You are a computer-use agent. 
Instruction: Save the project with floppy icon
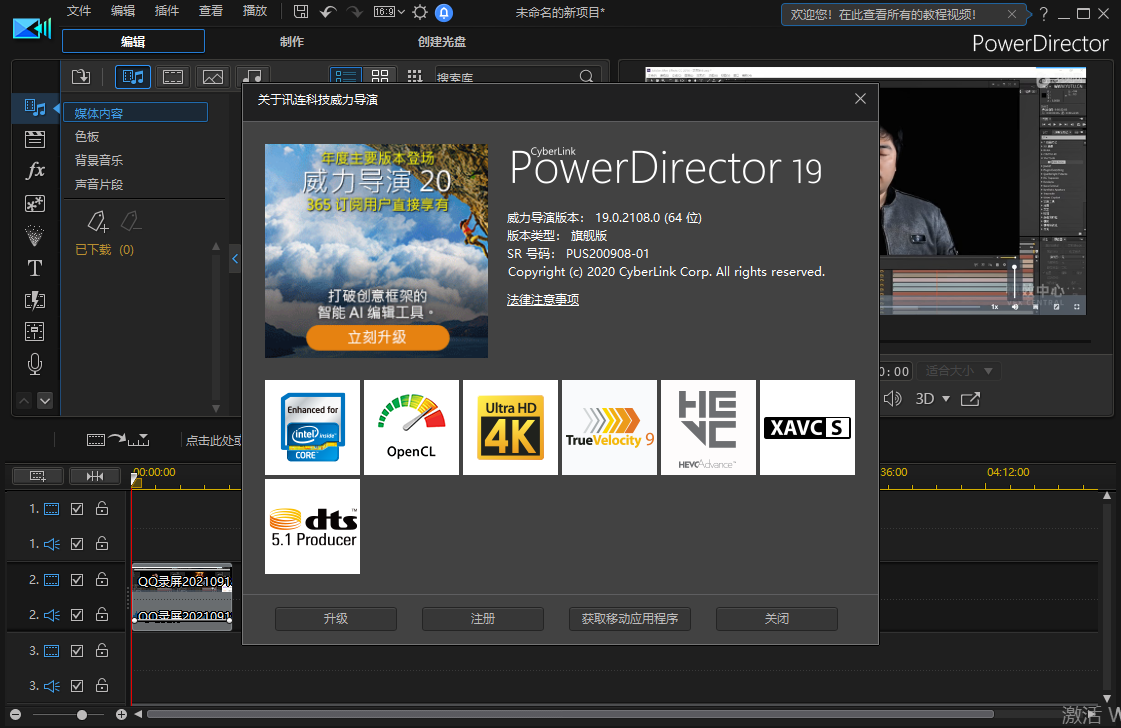(x=301, y=12)
